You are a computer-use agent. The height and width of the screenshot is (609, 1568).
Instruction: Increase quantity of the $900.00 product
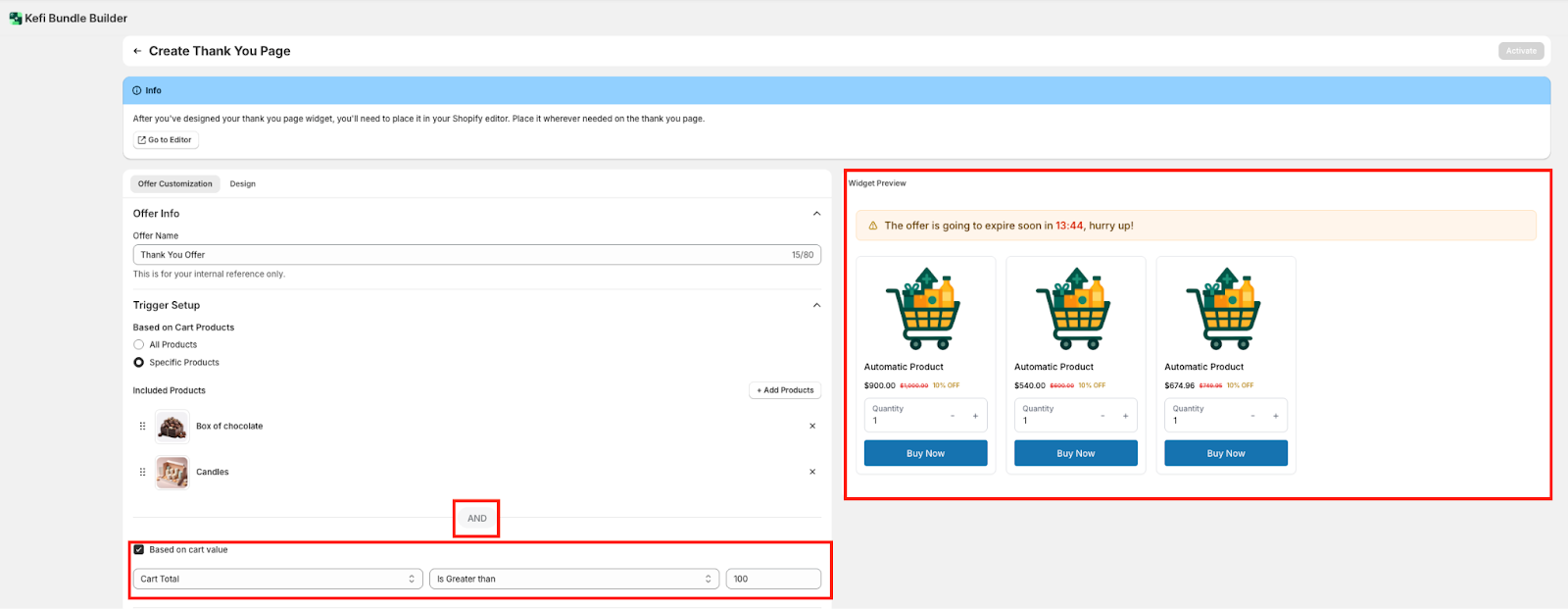click(975, 416)
